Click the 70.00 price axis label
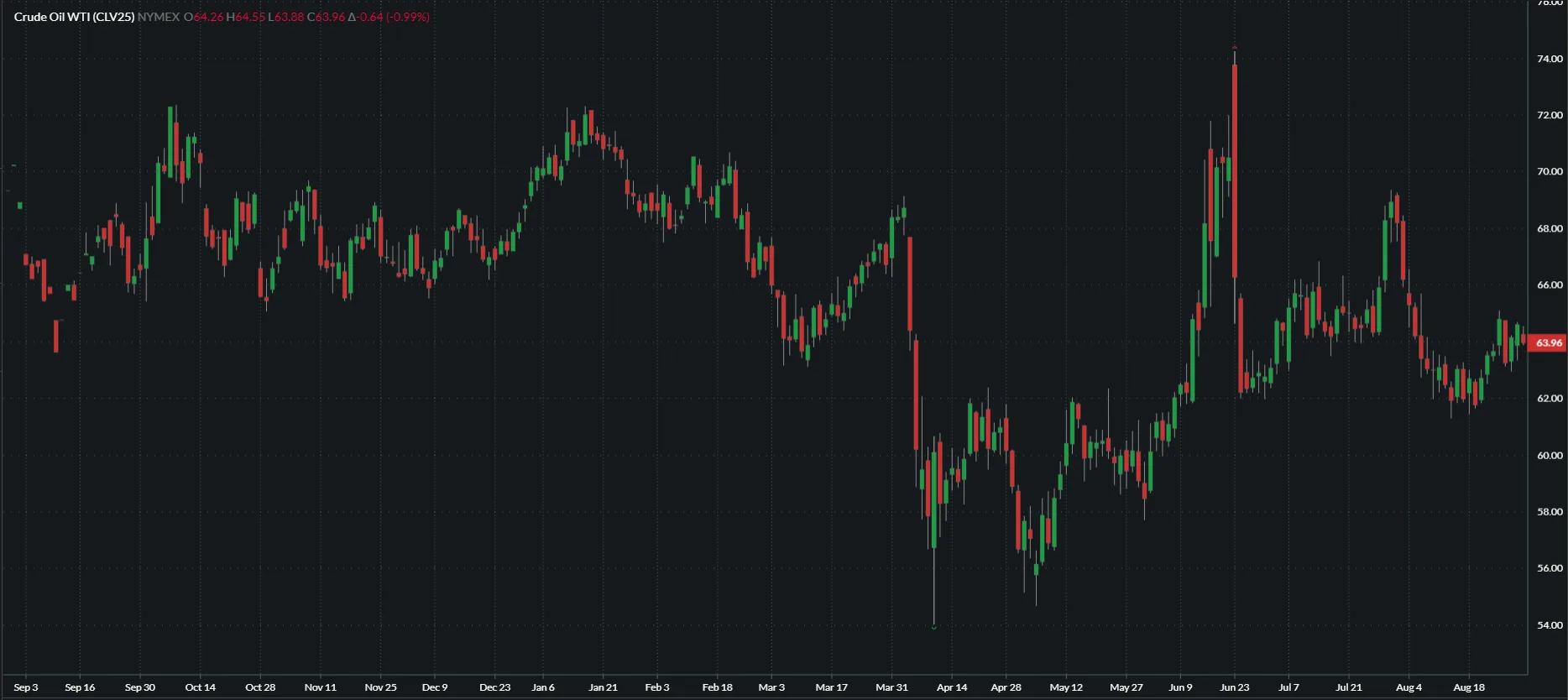1568x700 pixels. click(1550, 171)
